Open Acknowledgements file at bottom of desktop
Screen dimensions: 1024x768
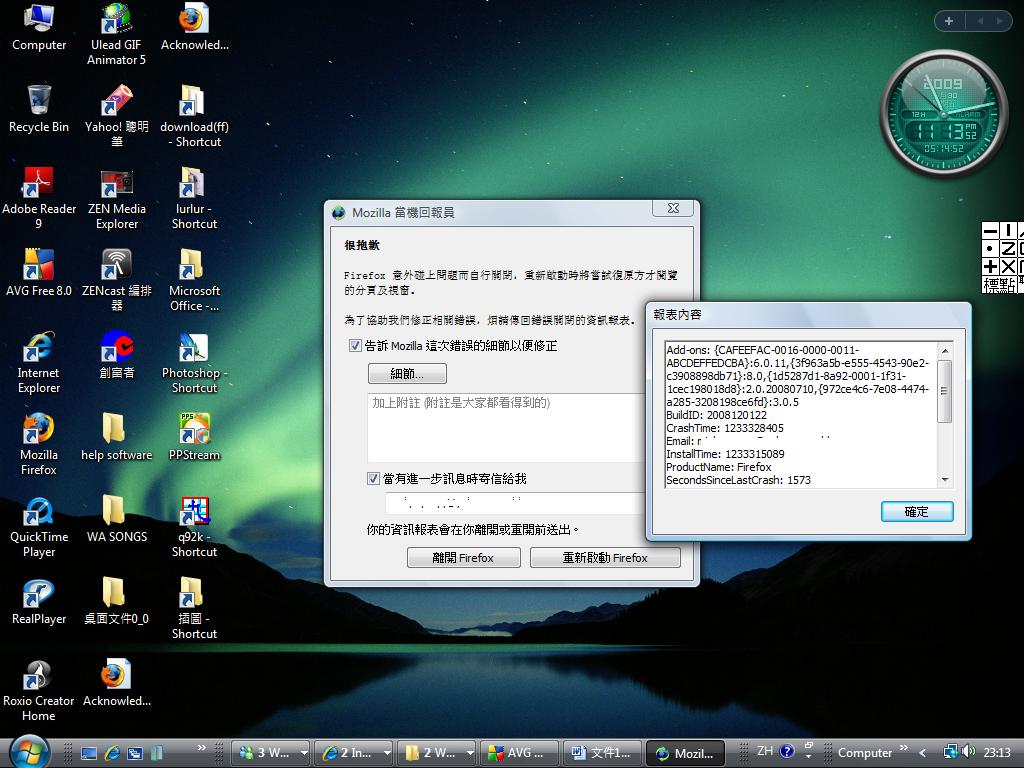116,683
